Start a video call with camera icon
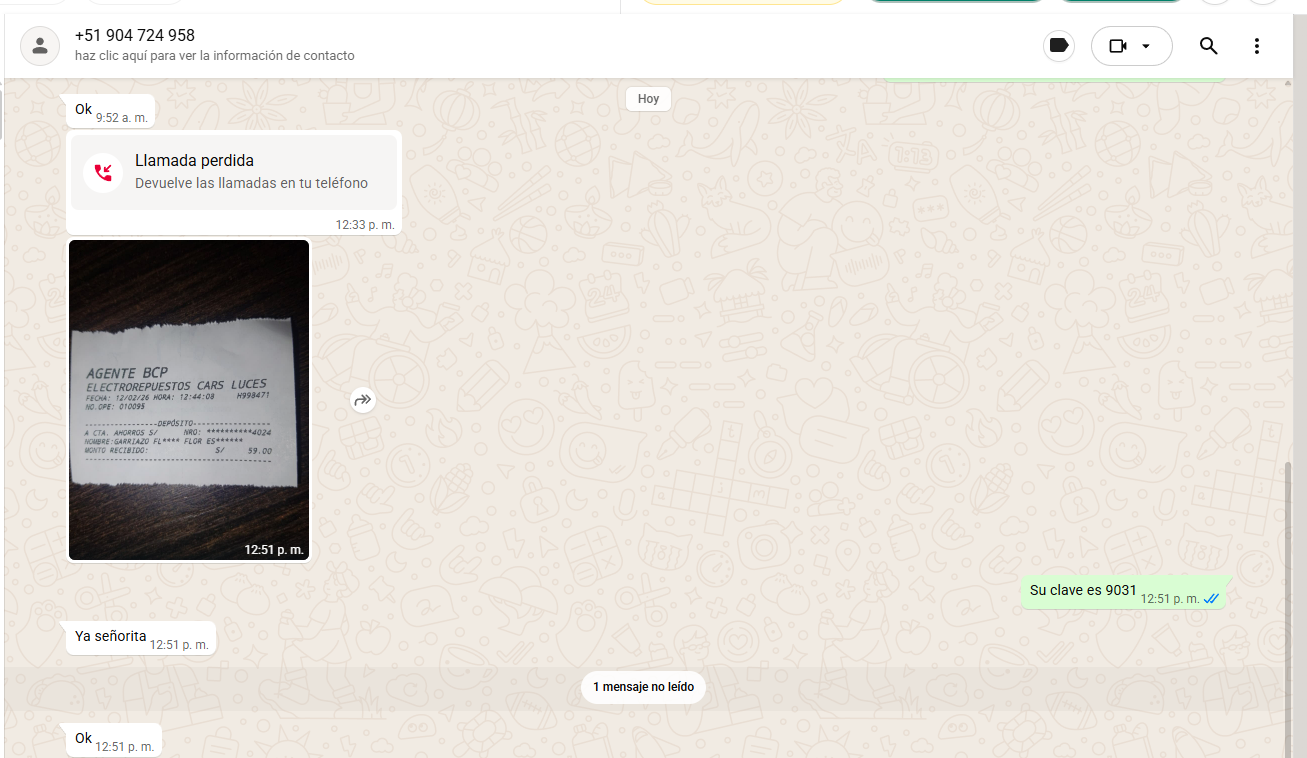Viewport: 1307px width, 758px height. point(1118,46)
